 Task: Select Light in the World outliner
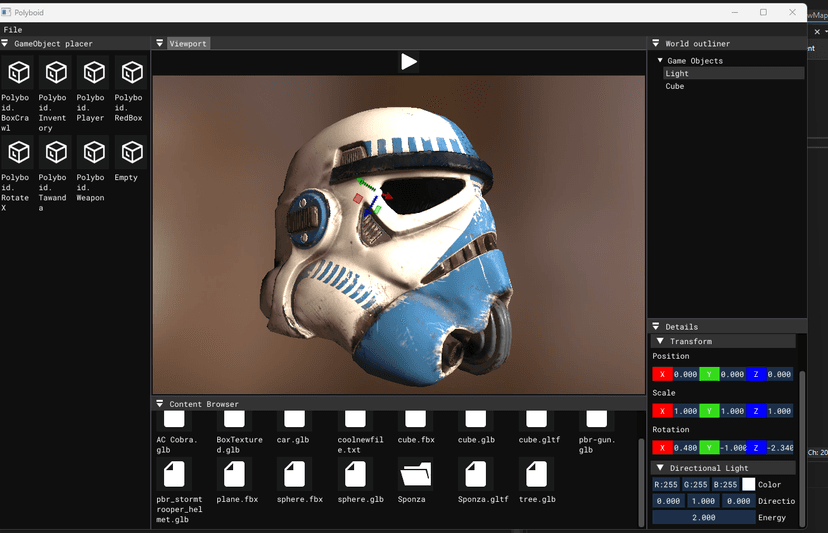(677, 73)
